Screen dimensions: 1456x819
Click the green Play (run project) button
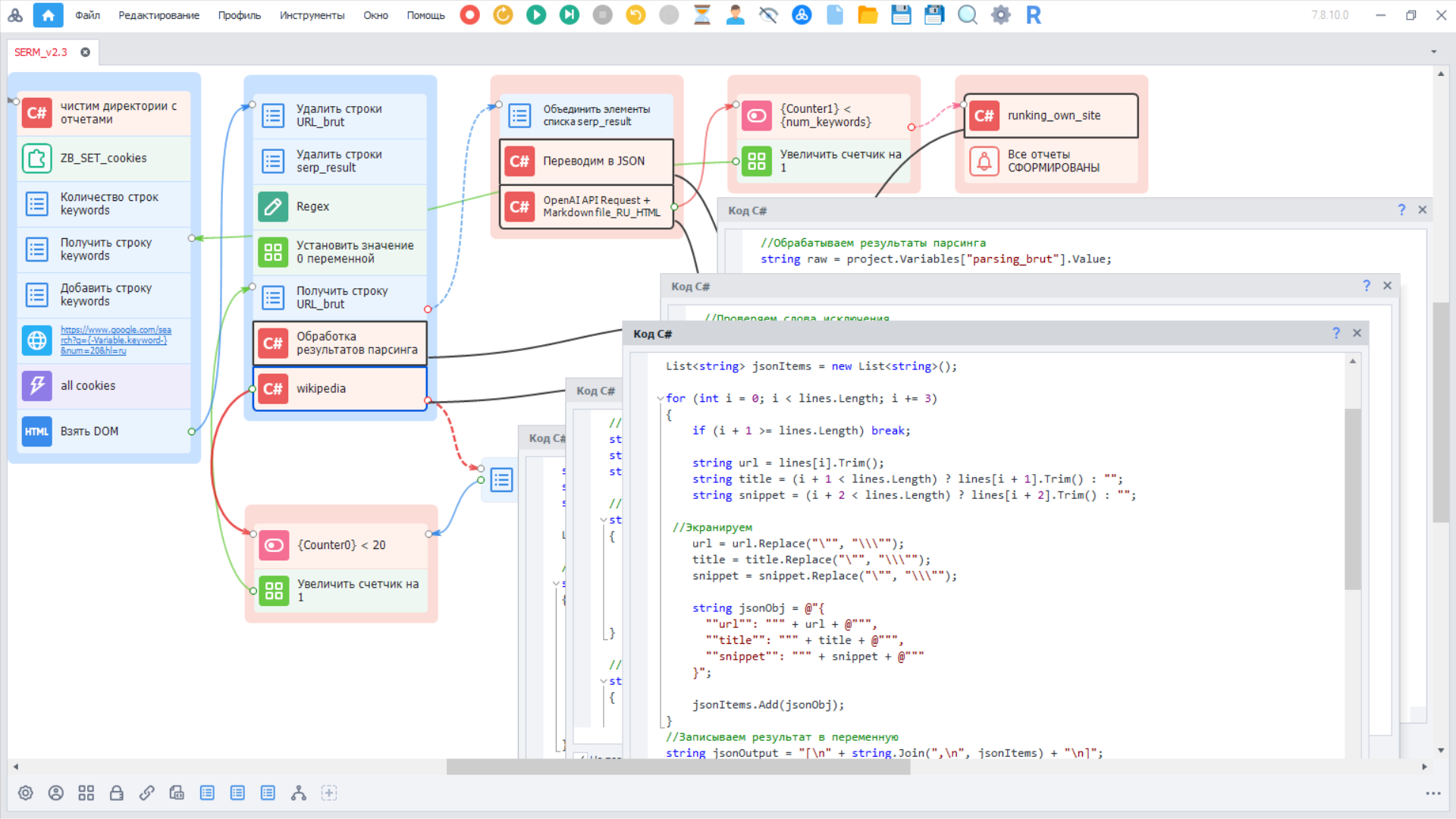[x=536, y=14]
